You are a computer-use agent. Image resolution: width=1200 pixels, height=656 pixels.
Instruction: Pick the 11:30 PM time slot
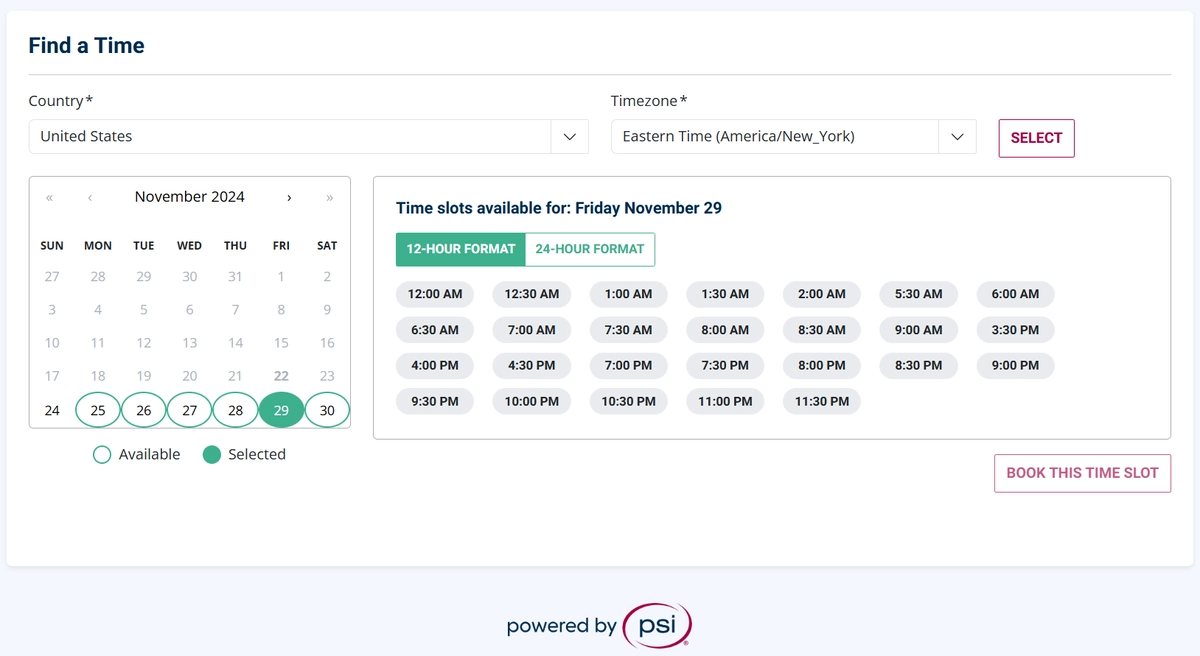pos(821,401)
